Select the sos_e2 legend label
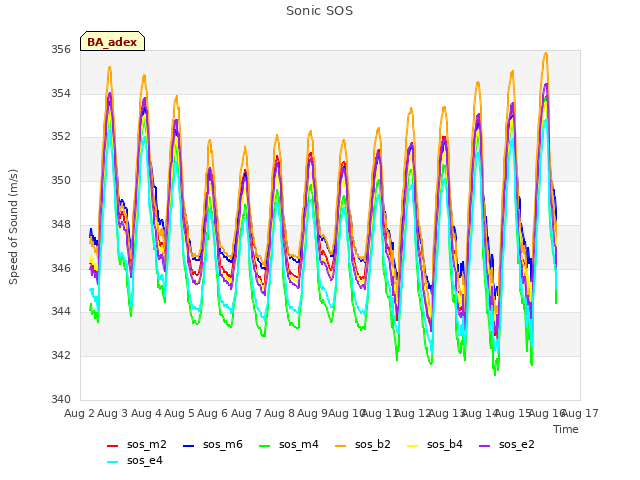This screenshot has width=640, height=480. (517, 444)
